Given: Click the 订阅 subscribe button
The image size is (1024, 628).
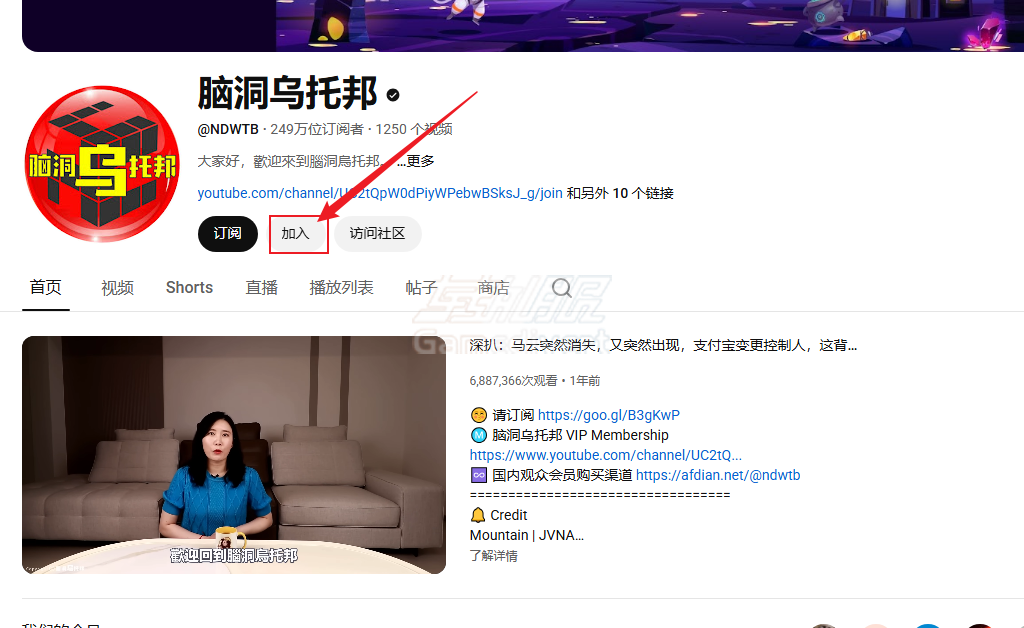Looking at the screenshot, I should [227, 234].
